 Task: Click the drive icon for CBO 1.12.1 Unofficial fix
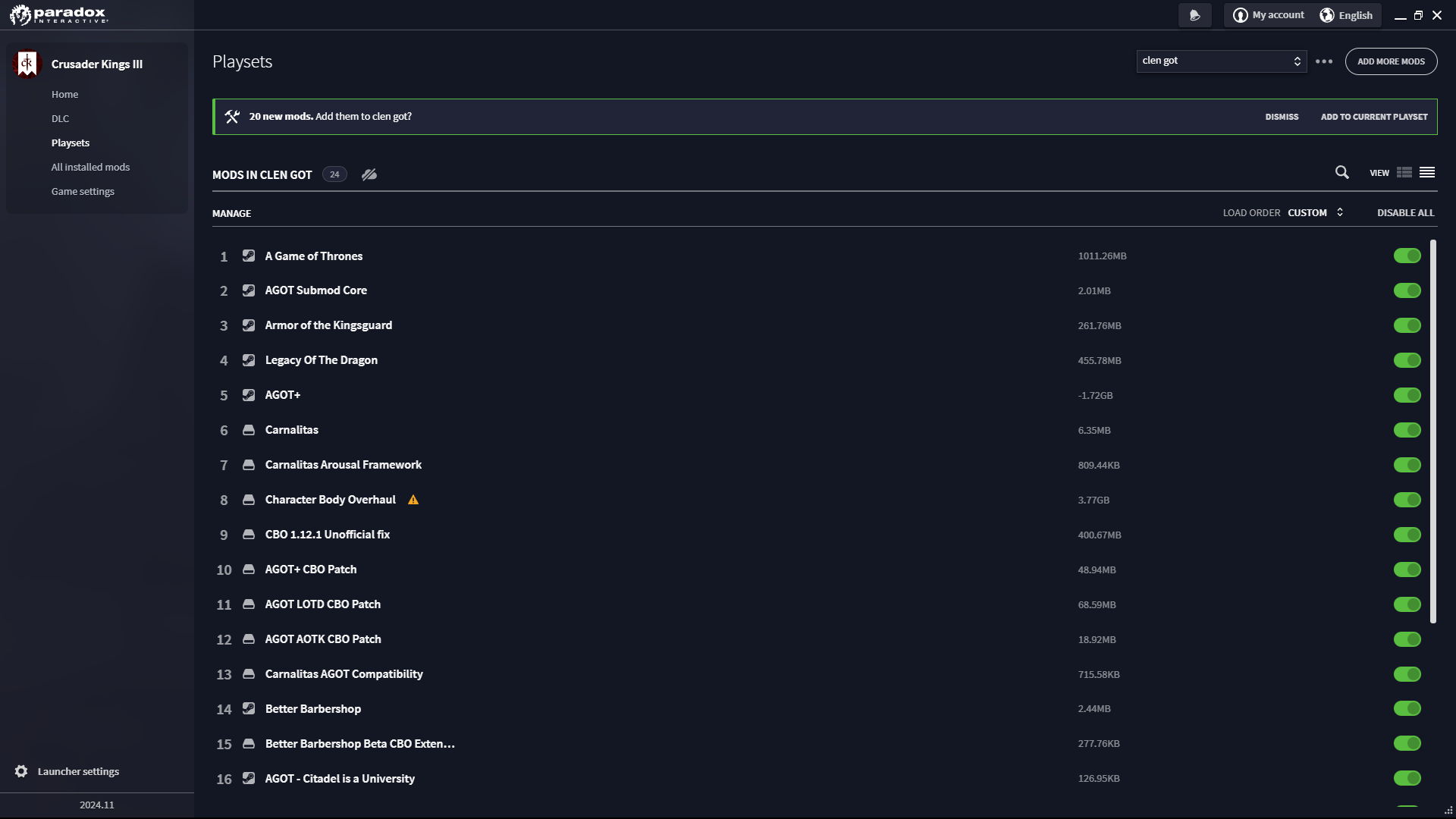click(249, 535)
